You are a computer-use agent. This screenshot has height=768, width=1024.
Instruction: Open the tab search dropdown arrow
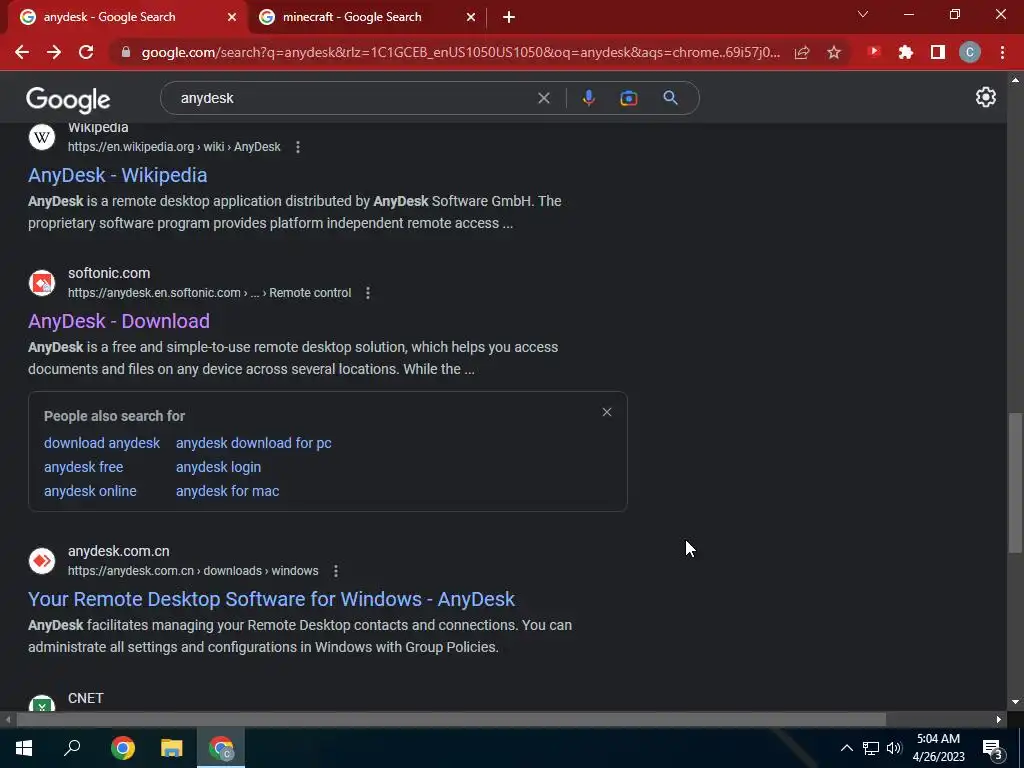[863, 14]
